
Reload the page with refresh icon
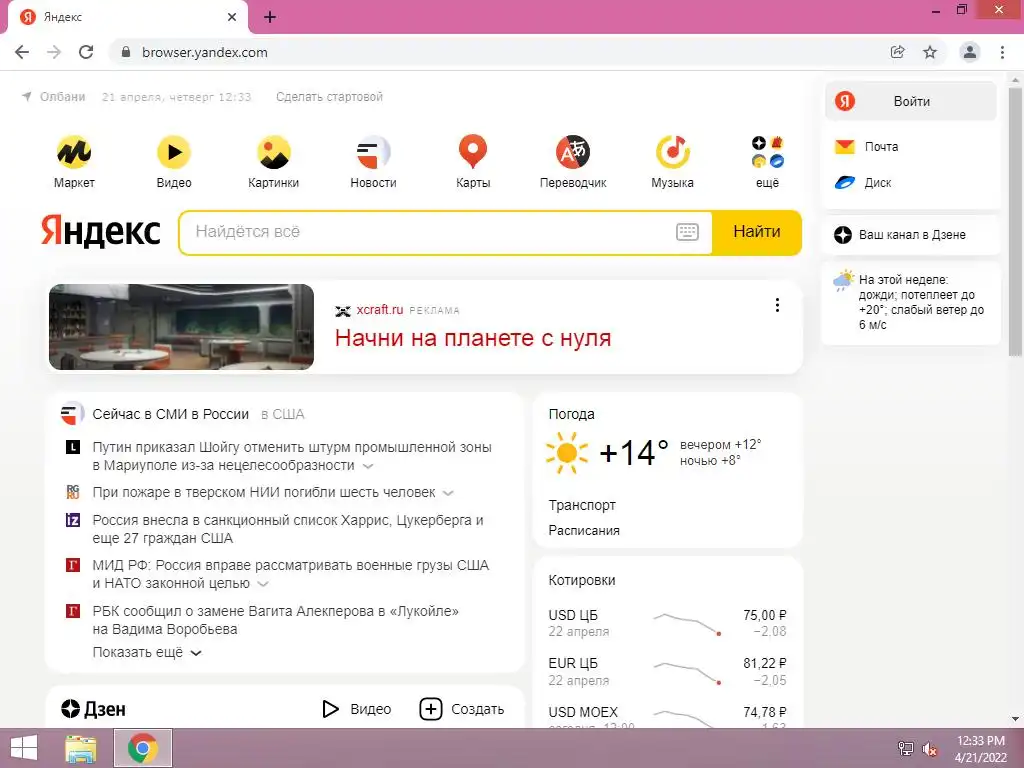(x=86, y=52)
